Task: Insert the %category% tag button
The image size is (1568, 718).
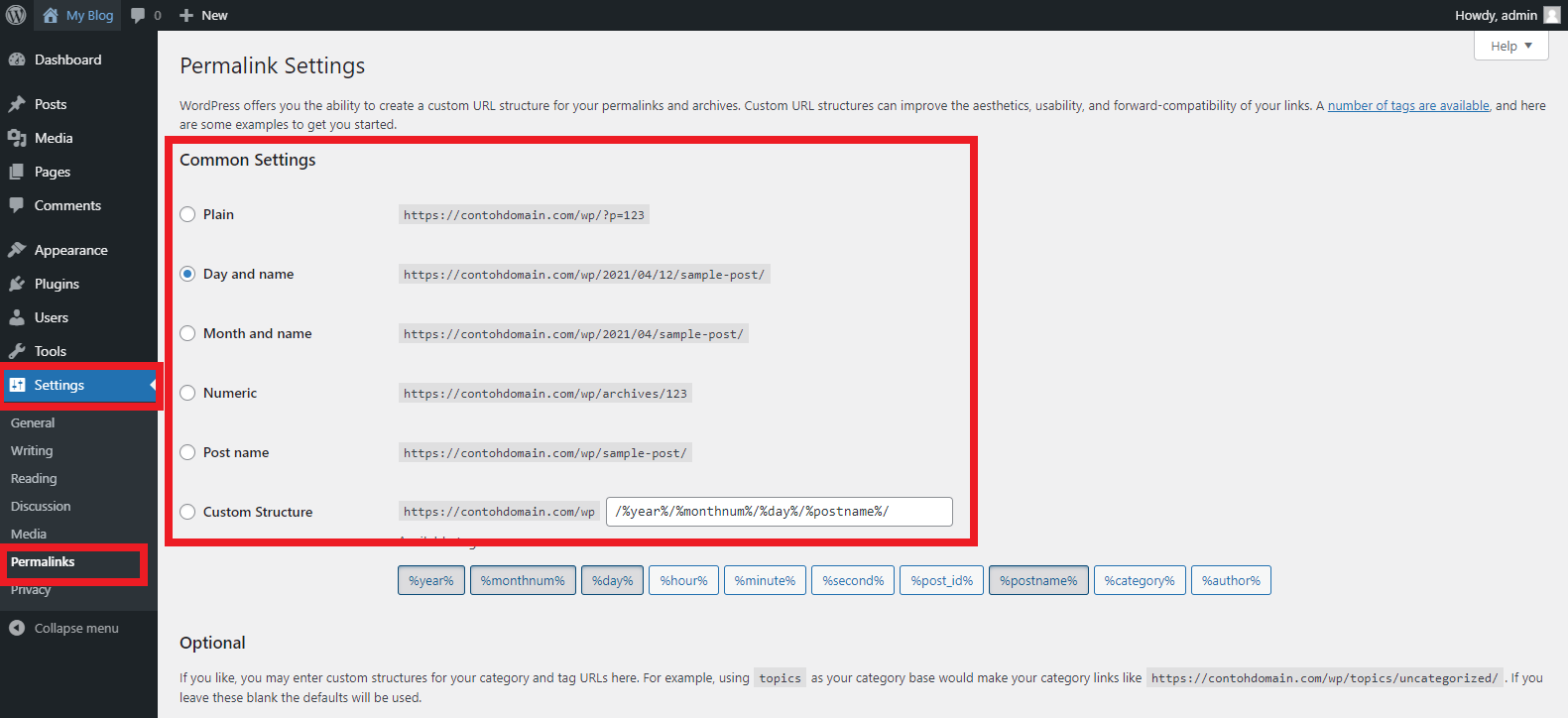Action: [1139, 580]
